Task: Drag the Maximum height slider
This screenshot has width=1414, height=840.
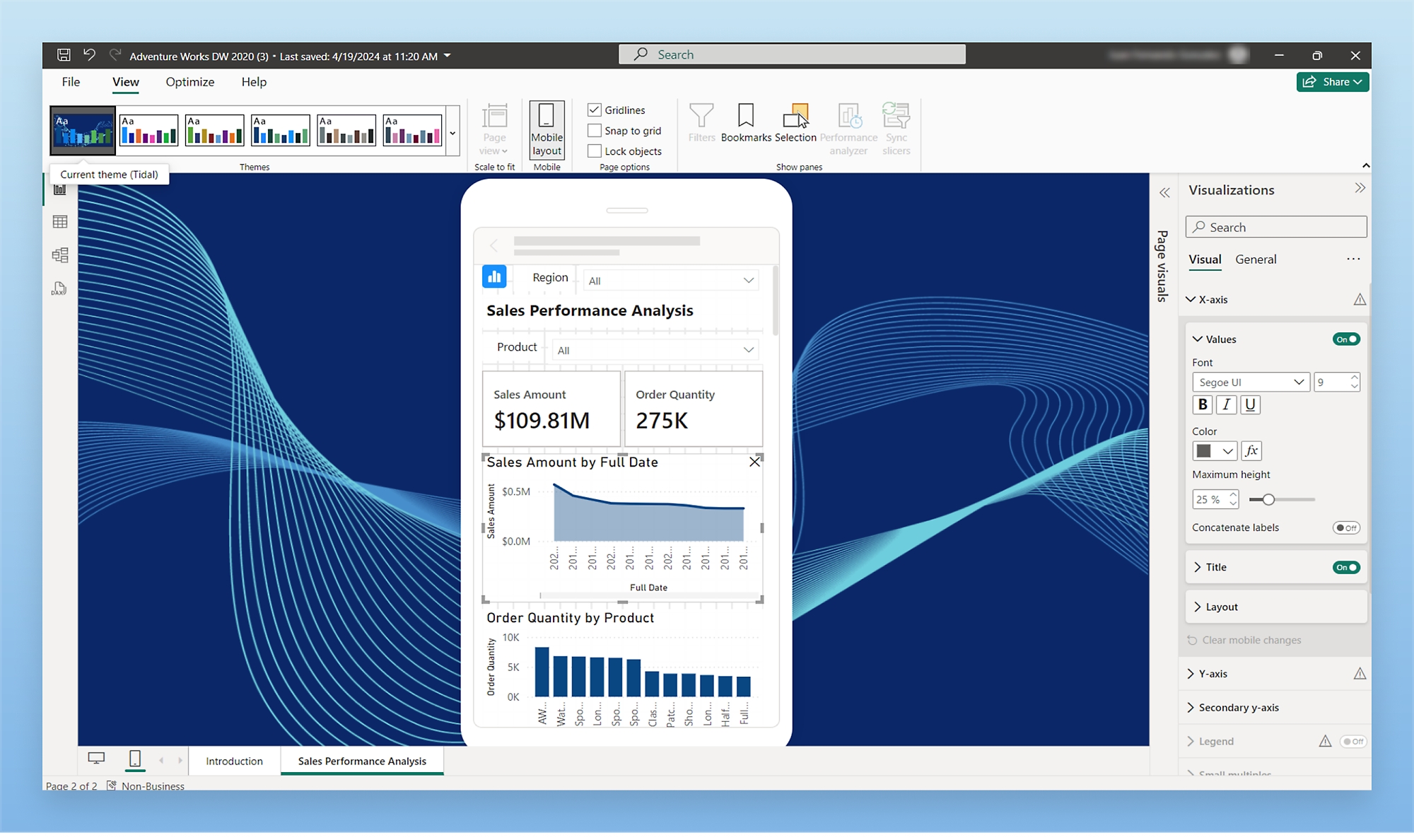Action: point(1269,499)
